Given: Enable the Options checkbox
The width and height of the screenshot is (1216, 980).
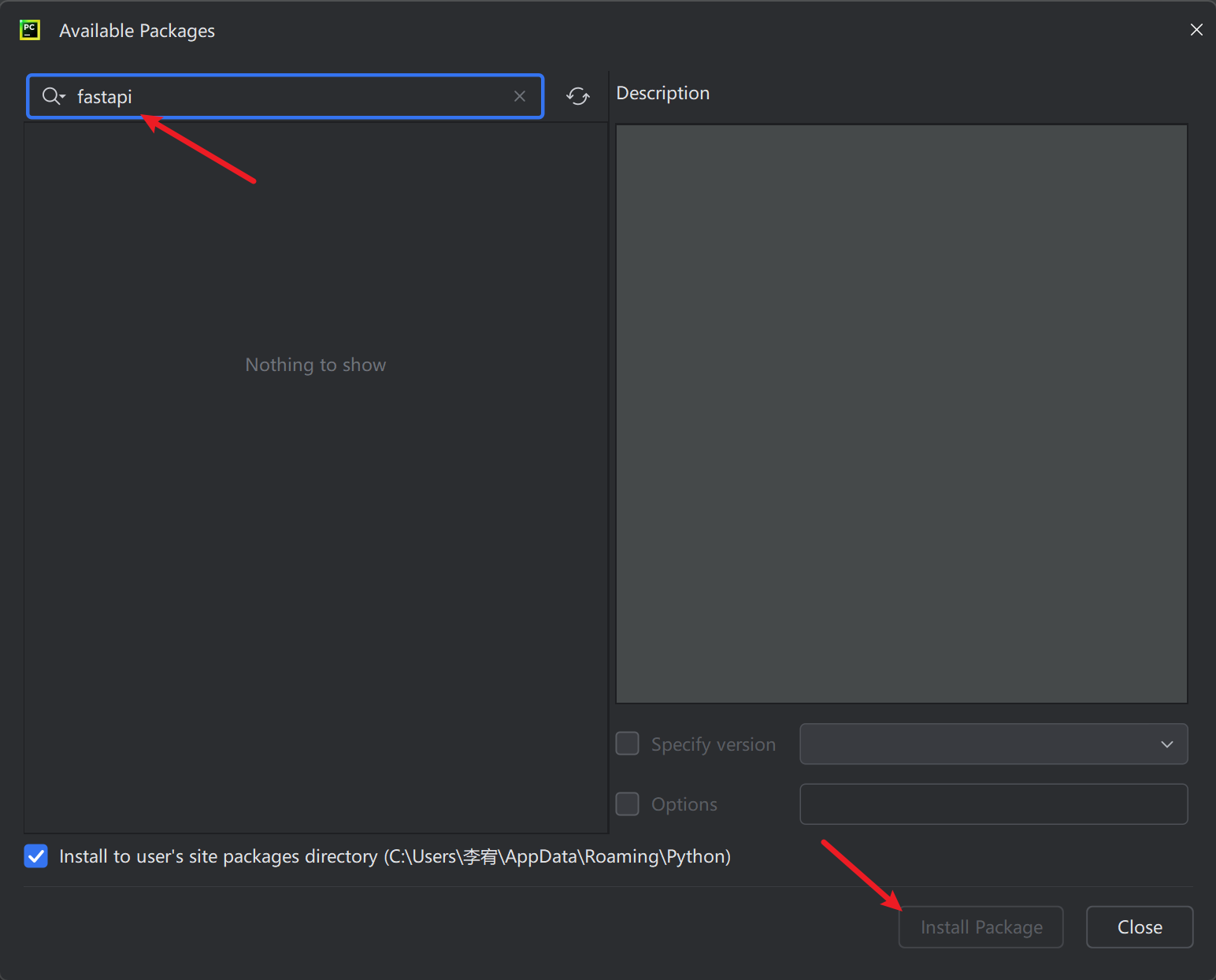Looking at the screenshot, I should (x=627, y=804).
